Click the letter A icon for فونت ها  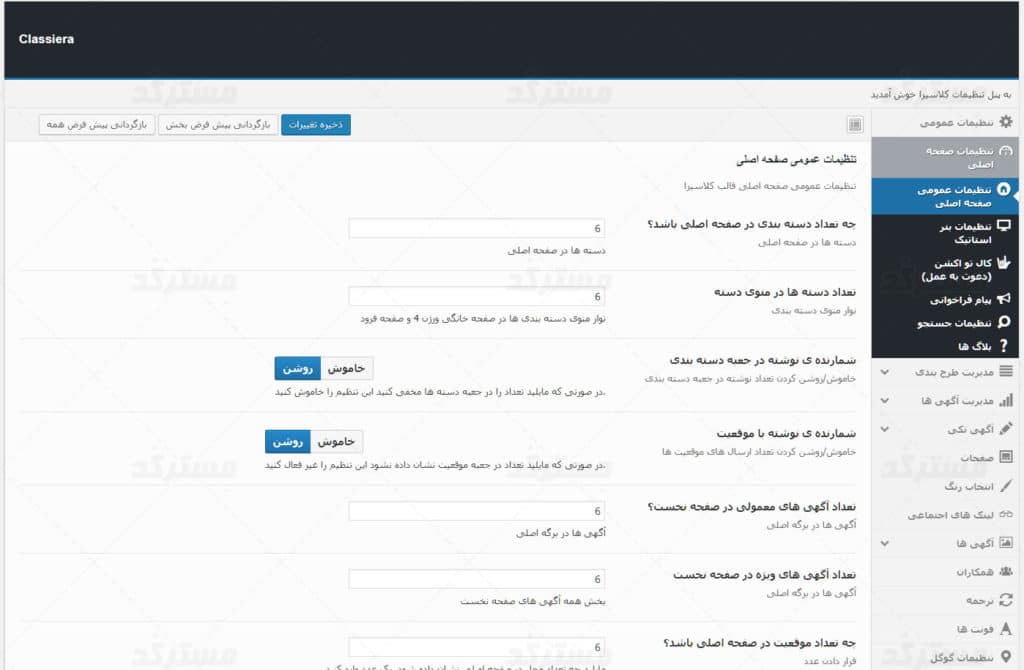coord(1006,628)
